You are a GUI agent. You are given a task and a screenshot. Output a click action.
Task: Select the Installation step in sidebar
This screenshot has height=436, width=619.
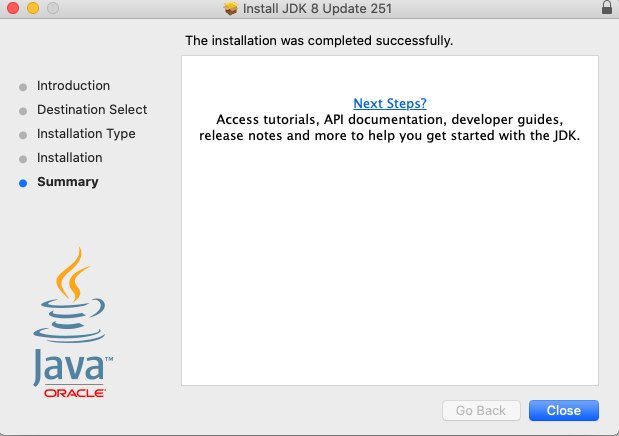(70, 158)
